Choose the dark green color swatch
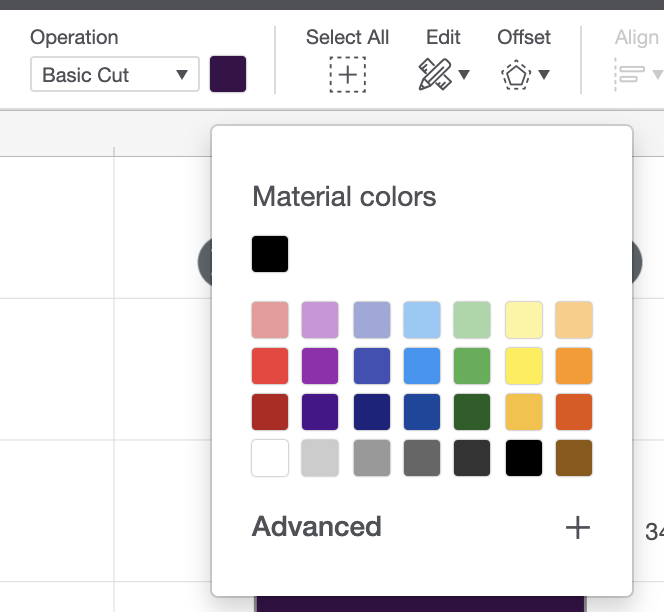 point(472,412)
